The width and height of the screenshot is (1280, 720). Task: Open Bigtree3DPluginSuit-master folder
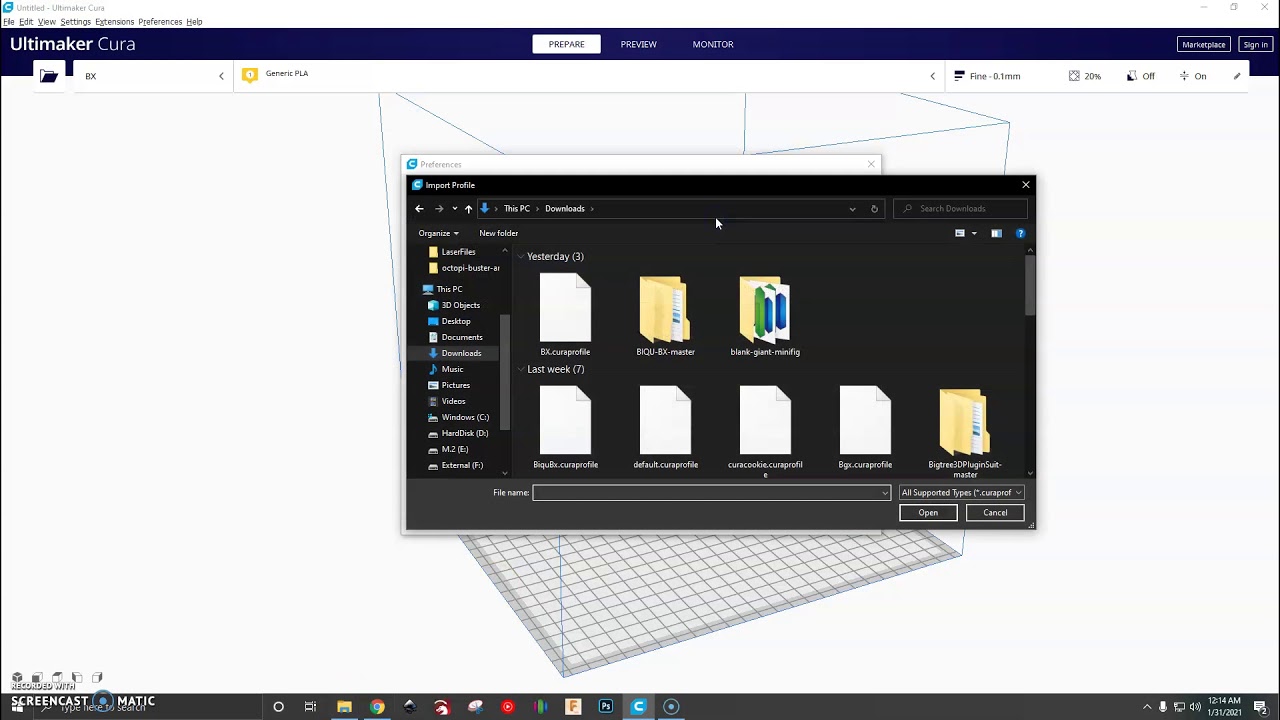(x=965, y=432)
